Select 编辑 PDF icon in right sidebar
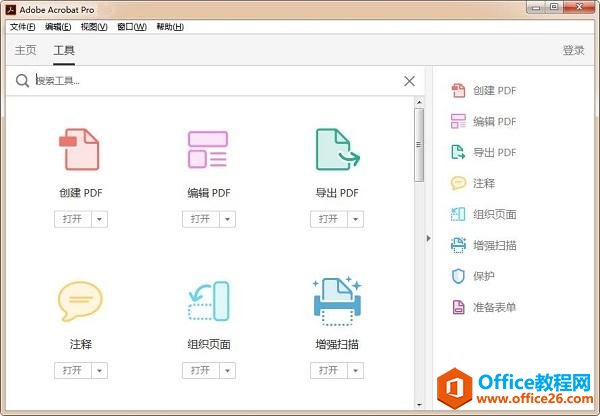The height and width of the screenshot is (416, 600). tap(458, 121)
